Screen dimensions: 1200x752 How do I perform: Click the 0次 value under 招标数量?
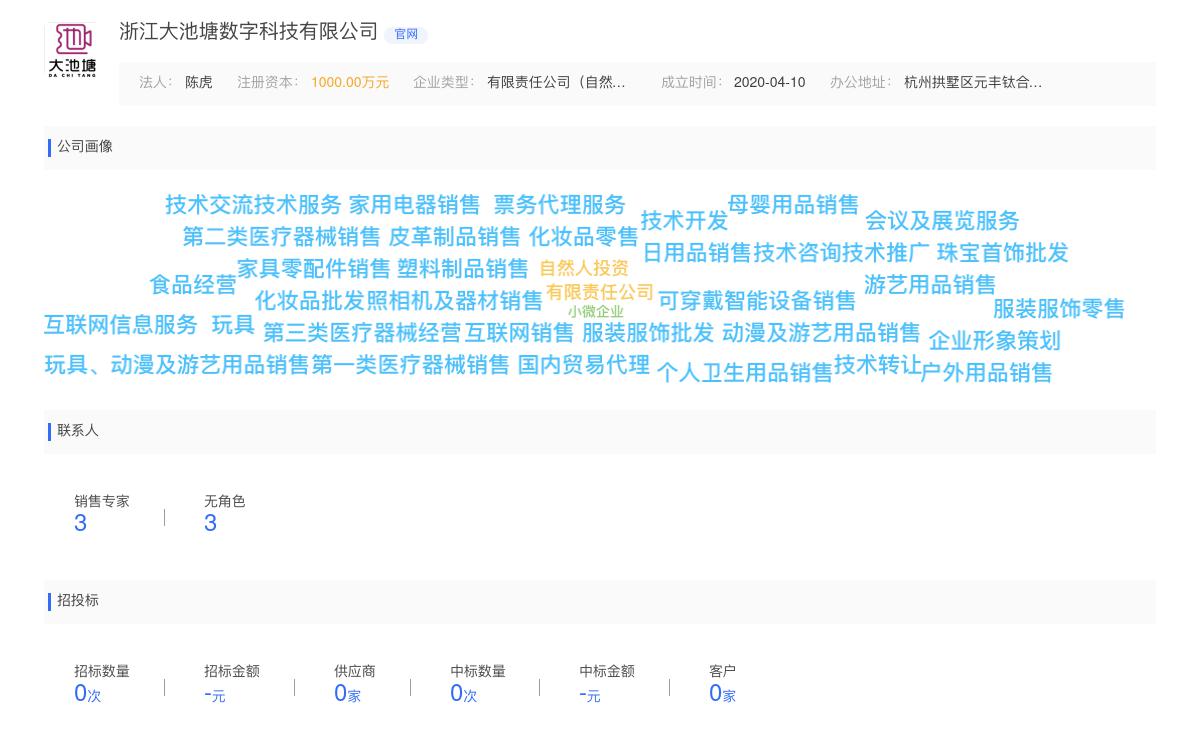click(88, 693)
